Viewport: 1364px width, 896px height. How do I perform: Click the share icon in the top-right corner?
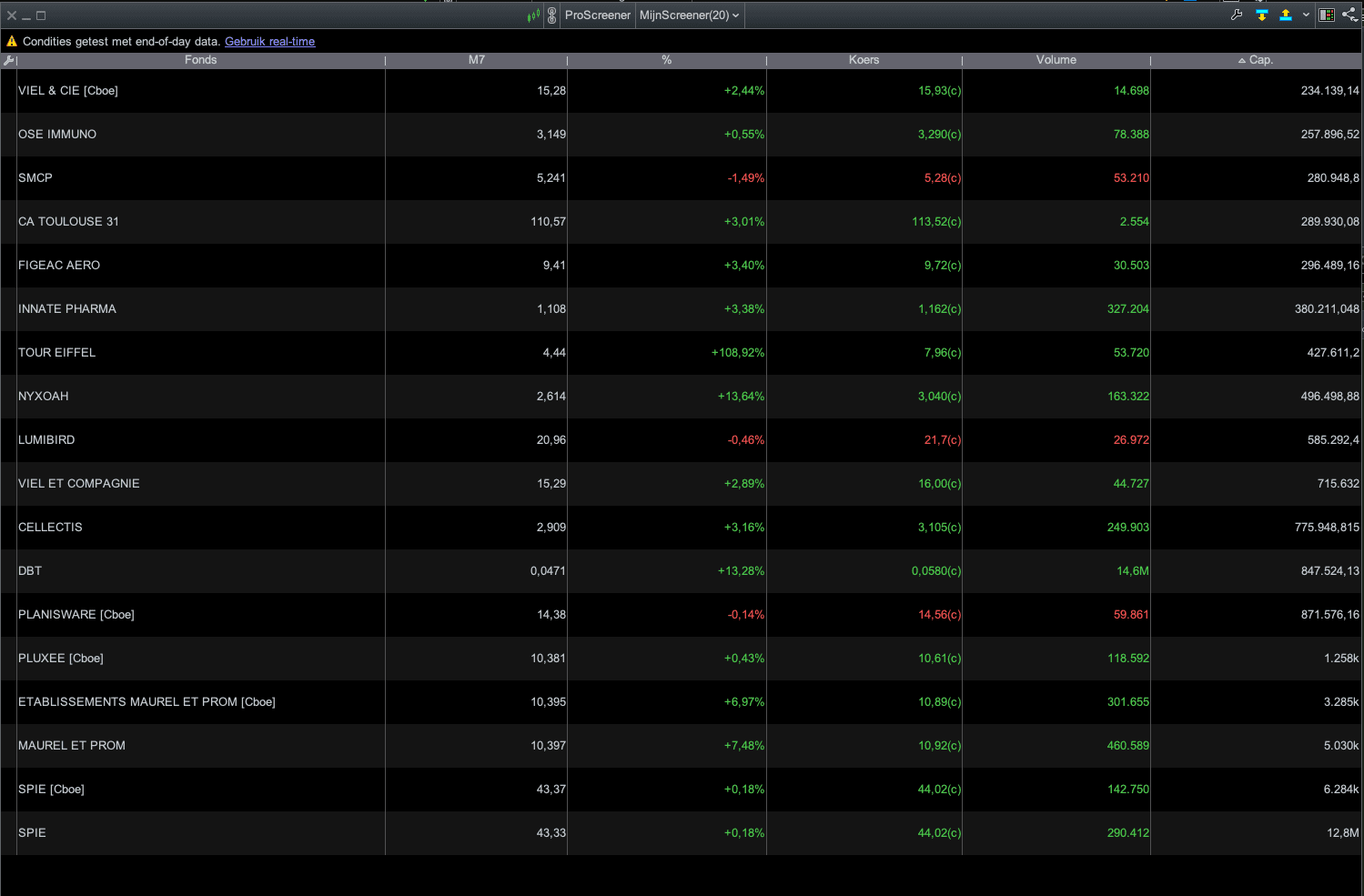1349,15
